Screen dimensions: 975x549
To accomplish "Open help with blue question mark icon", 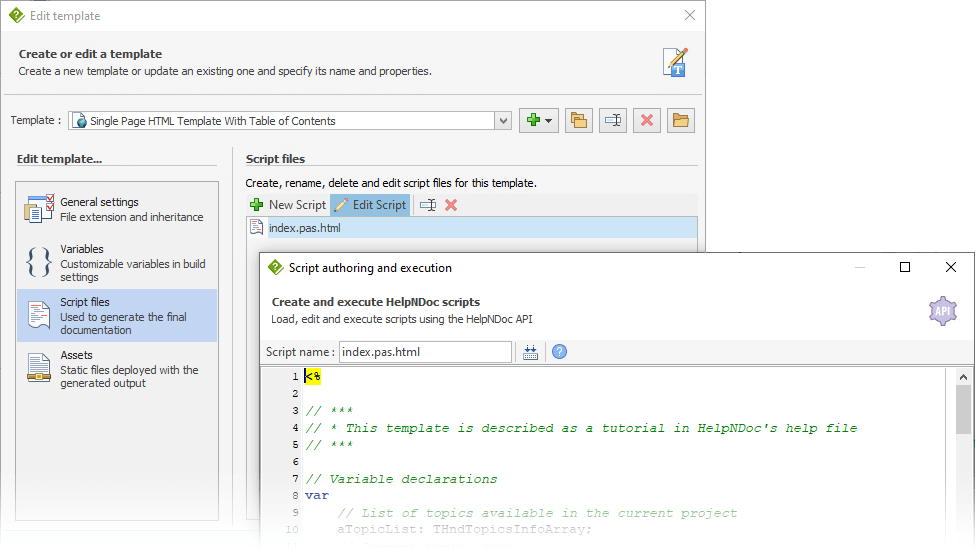I will (x=560, y=352).
